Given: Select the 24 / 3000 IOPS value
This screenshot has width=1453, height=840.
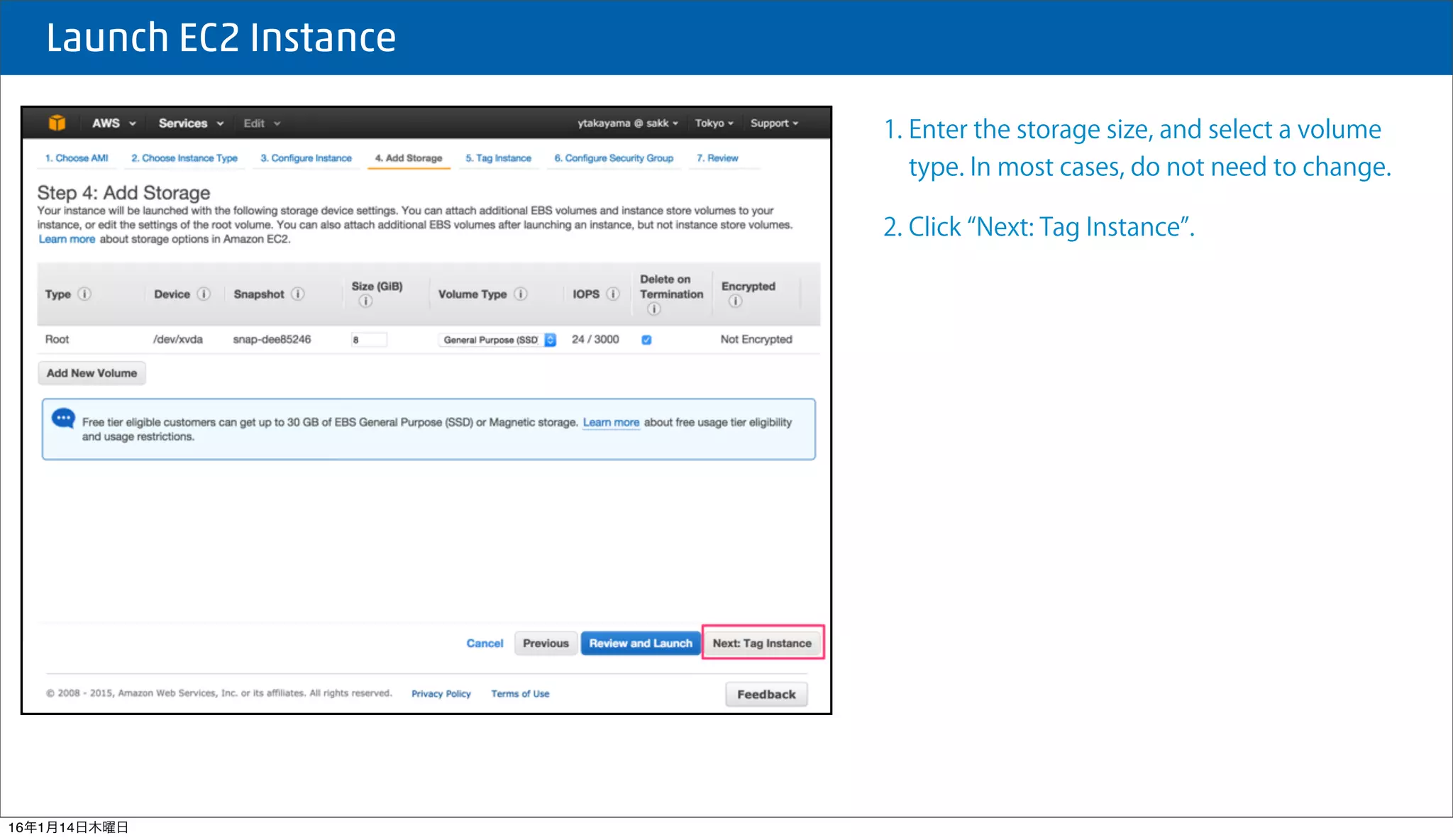Looking at the screenshot, I should [x=595, y=339].
